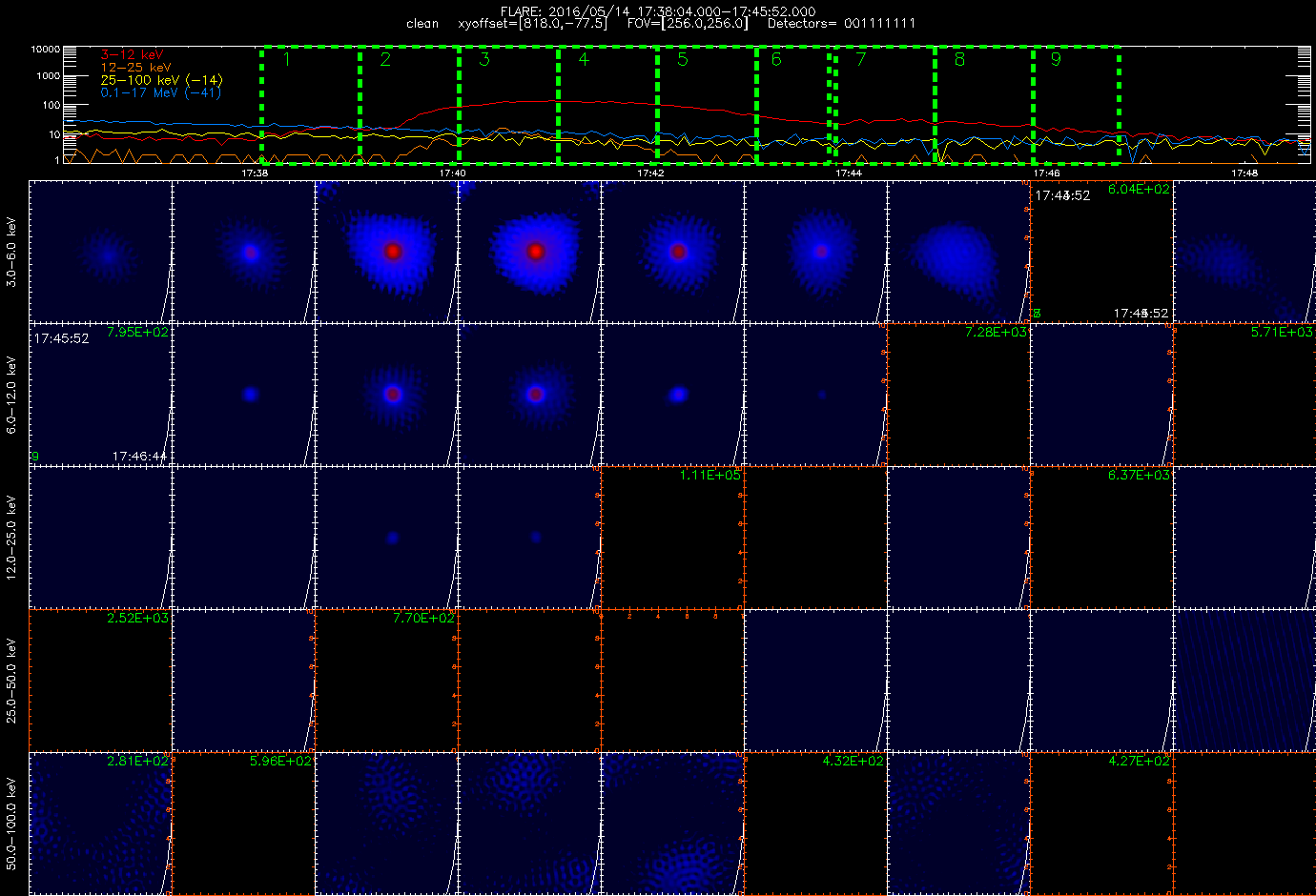Open first image in 3.0-6.0 keV row
This screenshot has width=1316, height=896.
(x=101, y=252)
